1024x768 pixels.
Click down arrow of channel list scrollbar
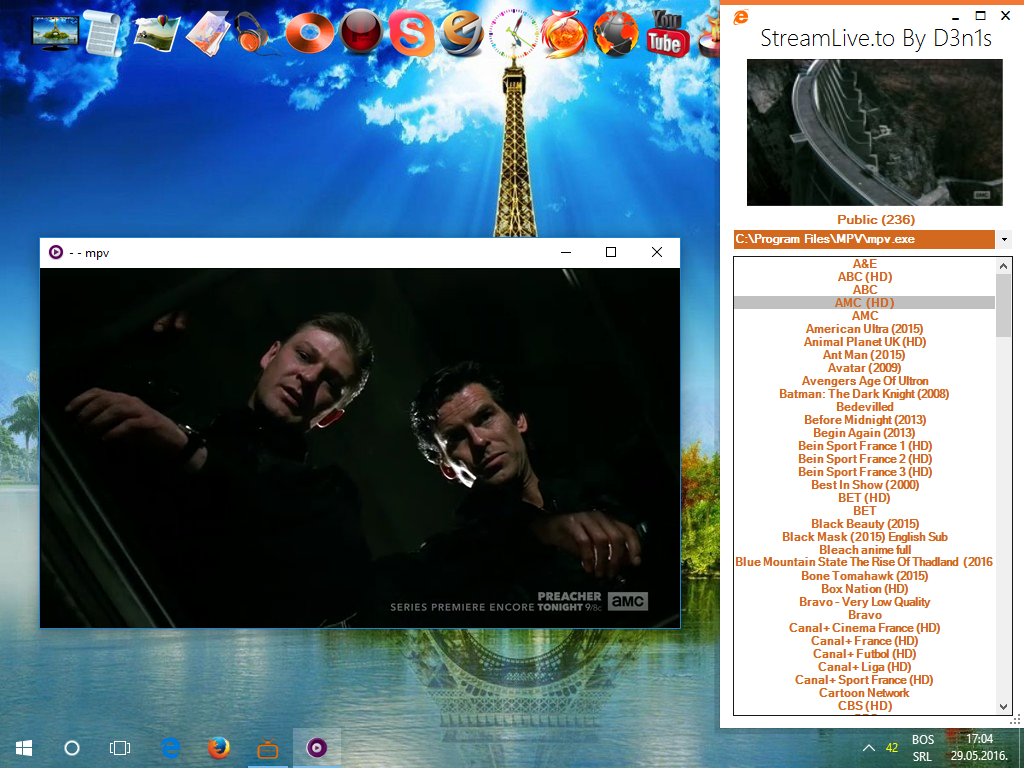pyautogui.click(x=1004, y=707)
